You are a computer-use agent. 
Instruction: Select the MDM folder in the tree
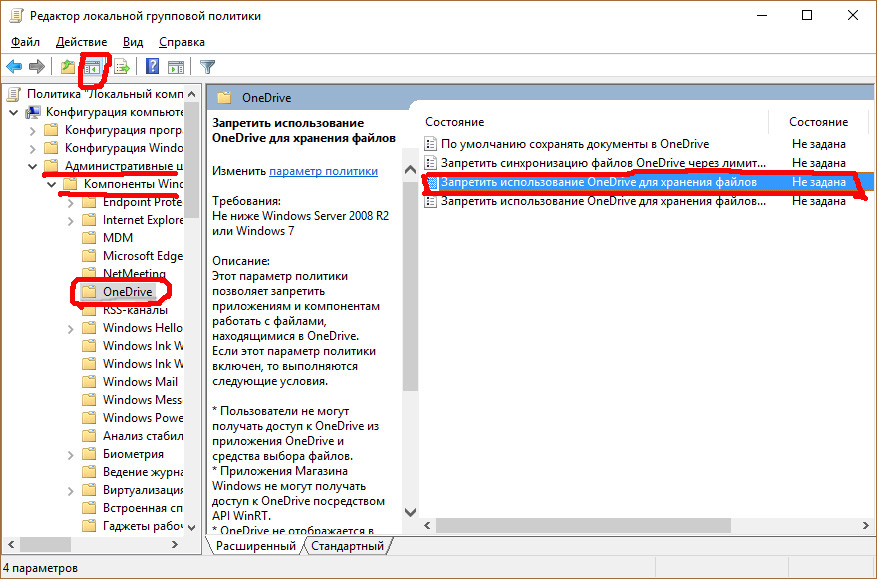(117, 238)
